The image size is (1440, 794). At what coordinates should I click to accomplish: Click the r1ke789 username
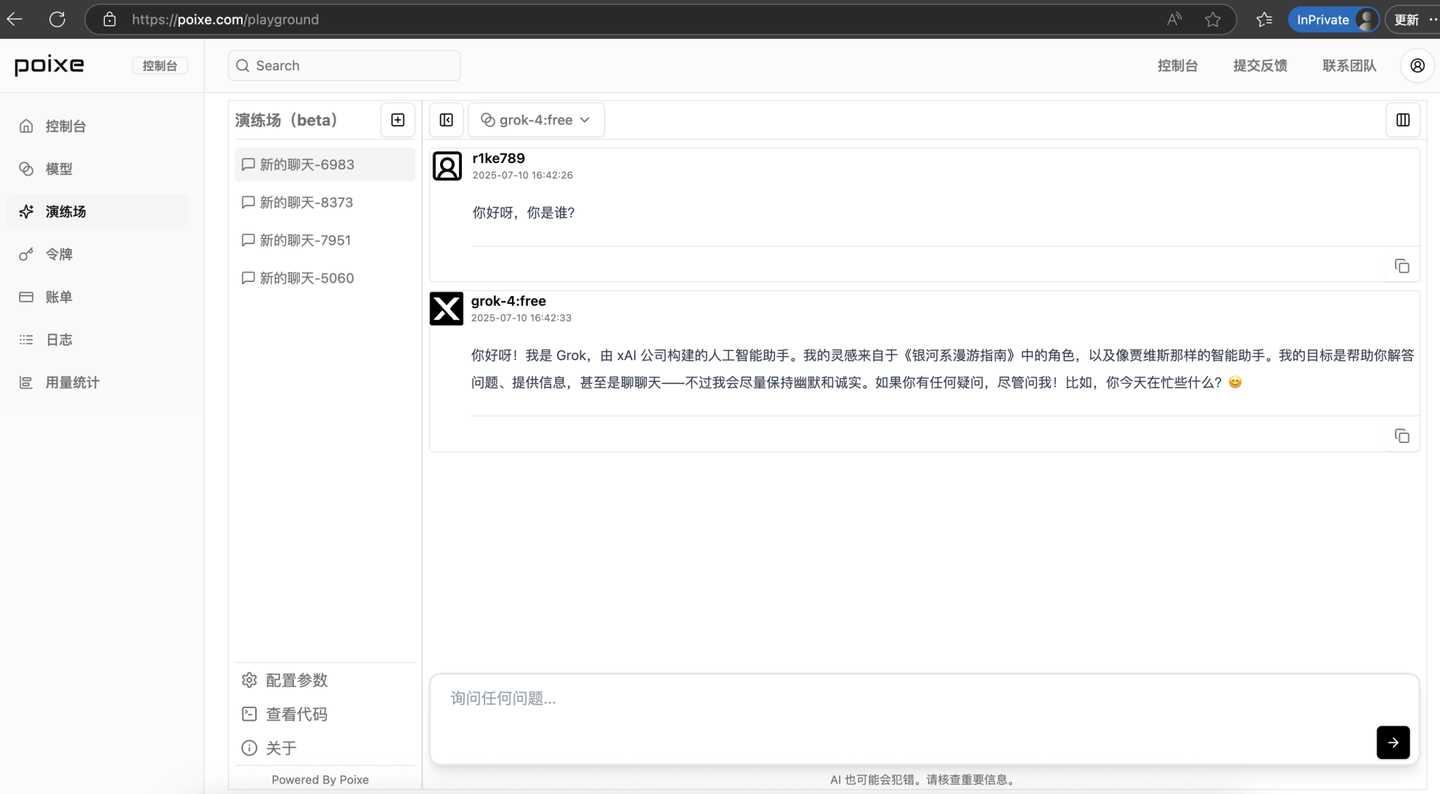498,158
